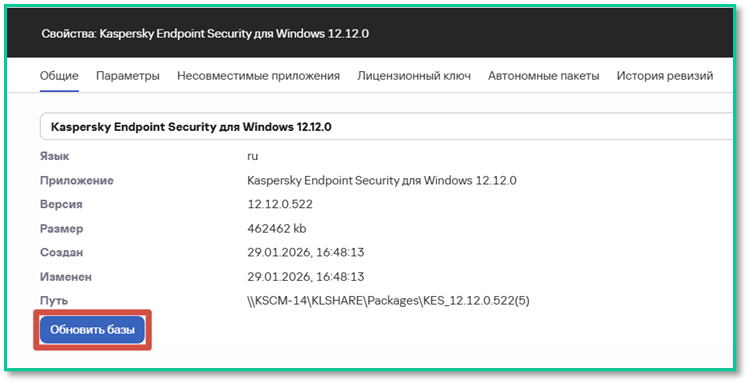Open the Несовместимые приложения tab
Viewport: 749px width, 384px height.
point(258,76)
